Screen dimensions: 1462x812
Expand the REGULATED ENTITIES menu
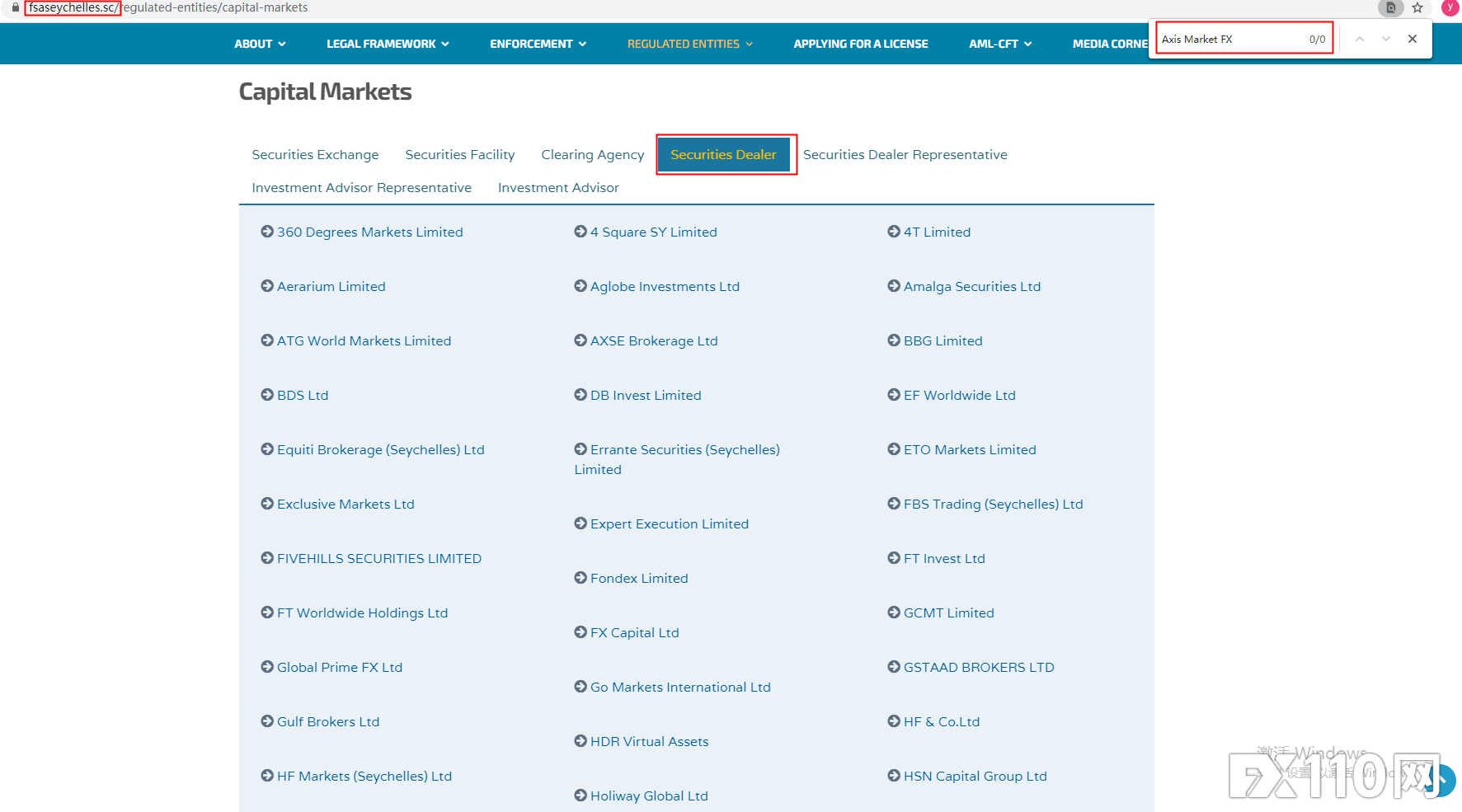(x=689, y=44)
